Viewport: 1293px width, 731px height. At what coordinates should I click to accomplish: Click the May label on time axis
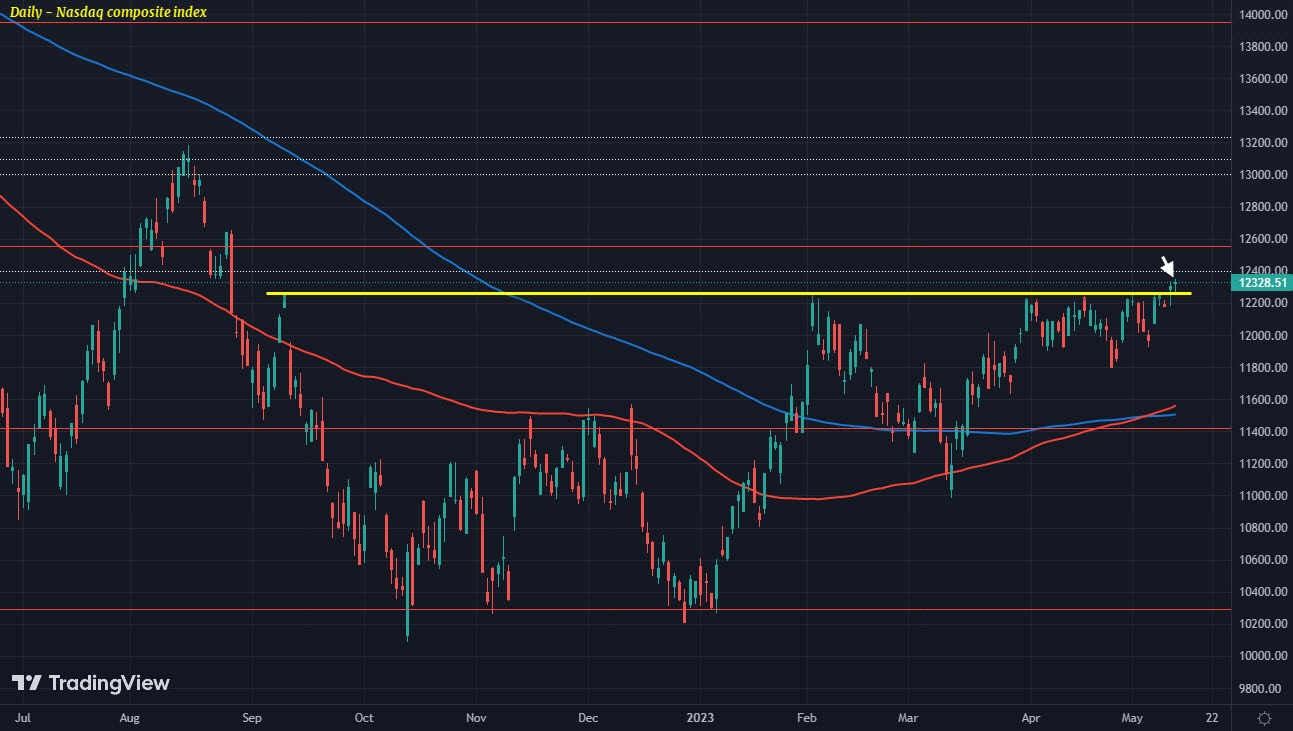point(1132,718)
